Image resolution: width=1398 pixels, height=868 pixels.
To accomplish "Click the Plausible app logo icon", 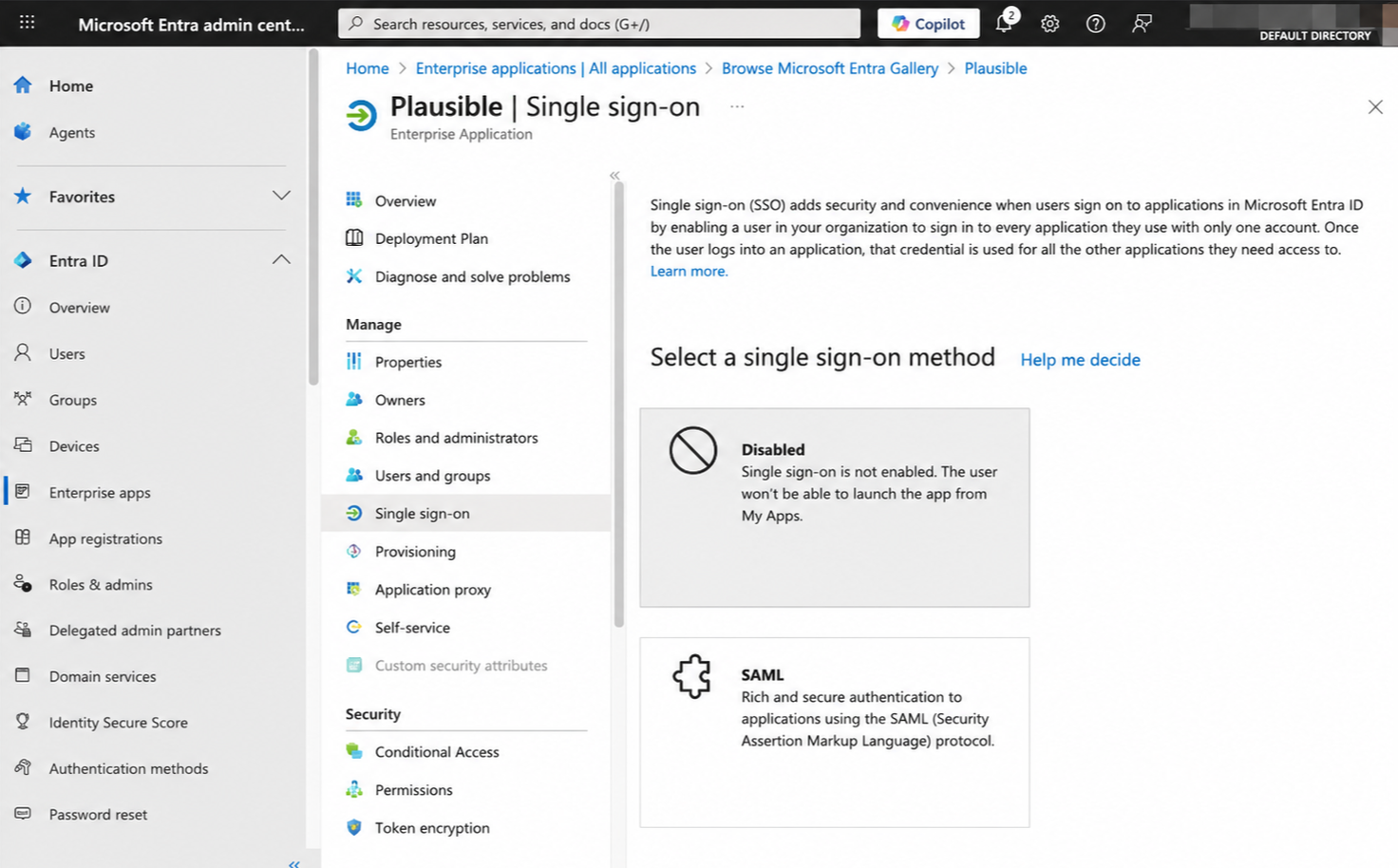I will click(361, 116).
